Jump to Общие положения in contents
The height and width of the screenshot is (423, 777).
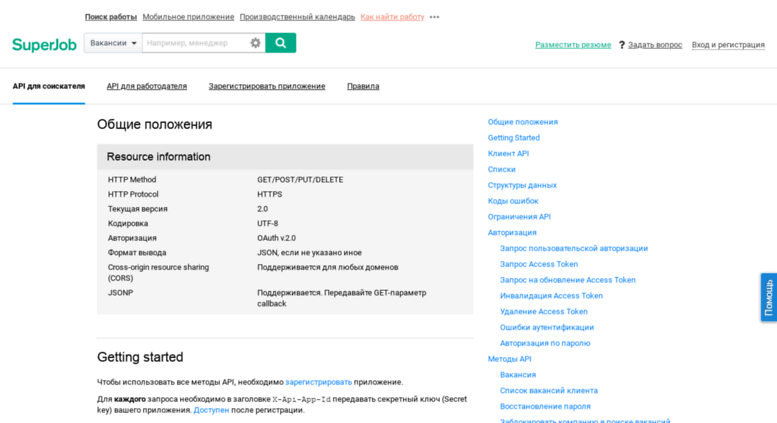click(522, 122)
